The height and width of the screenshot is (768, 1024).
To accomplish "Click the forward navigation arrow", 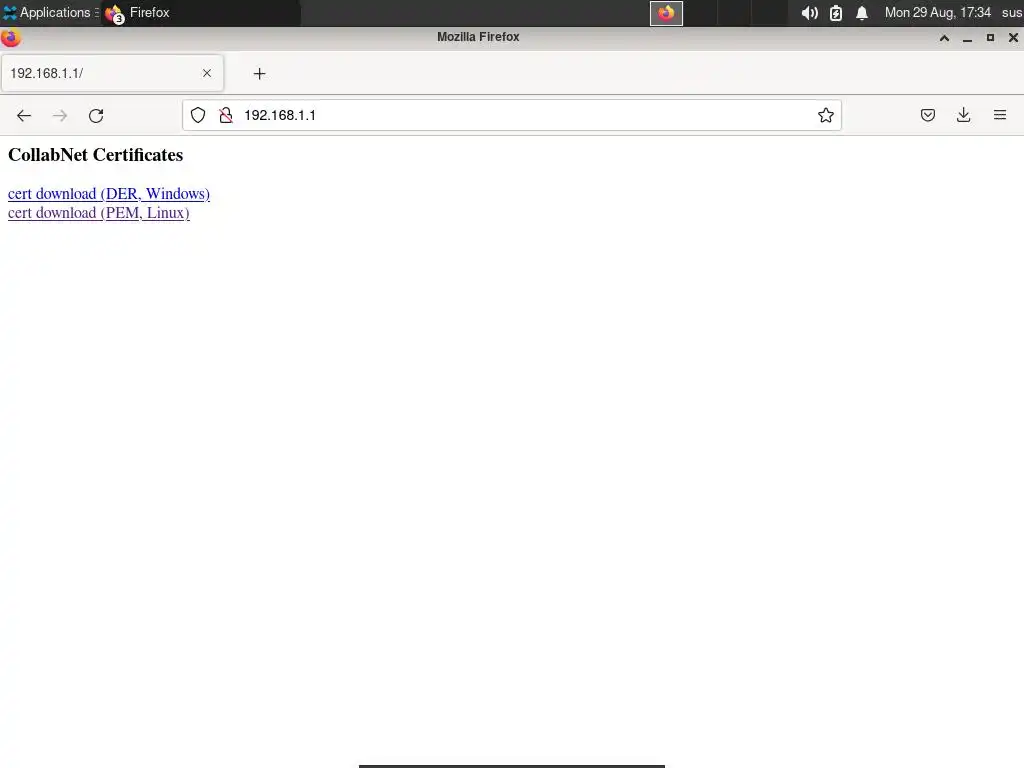I will (x=60, y=116).
